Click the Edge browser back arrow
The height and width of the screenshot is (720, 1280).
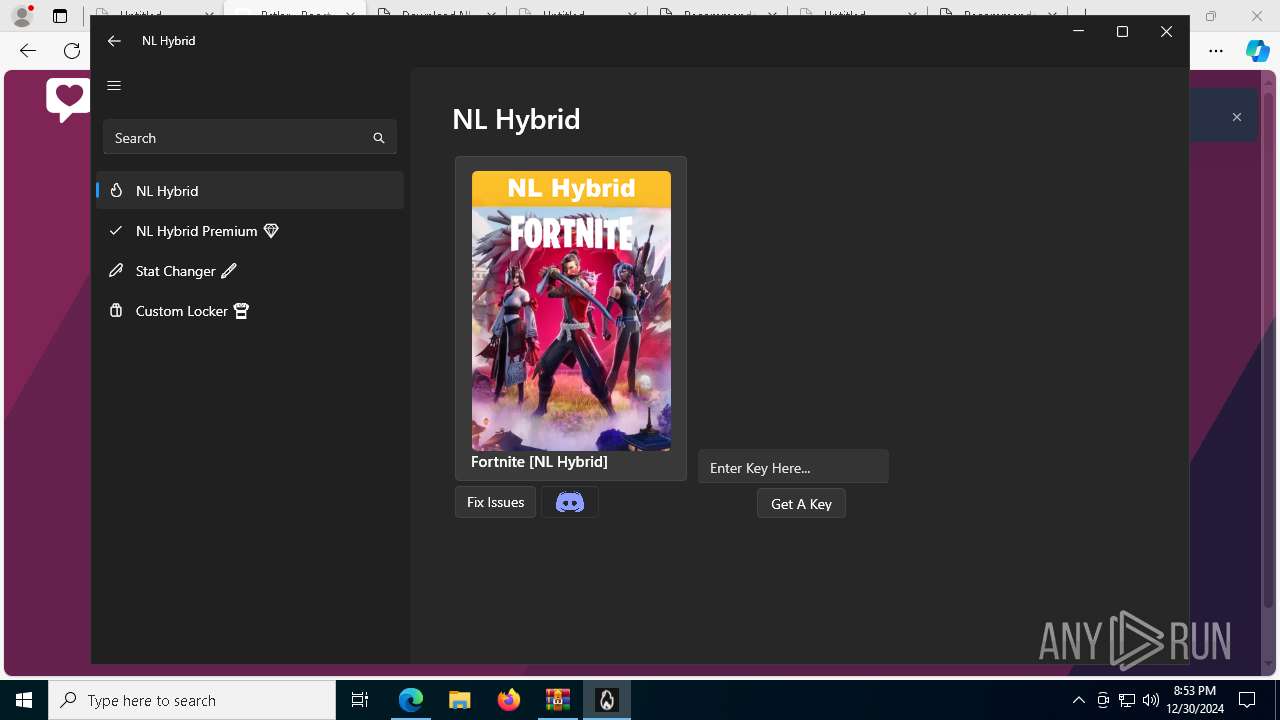(28, 50)
